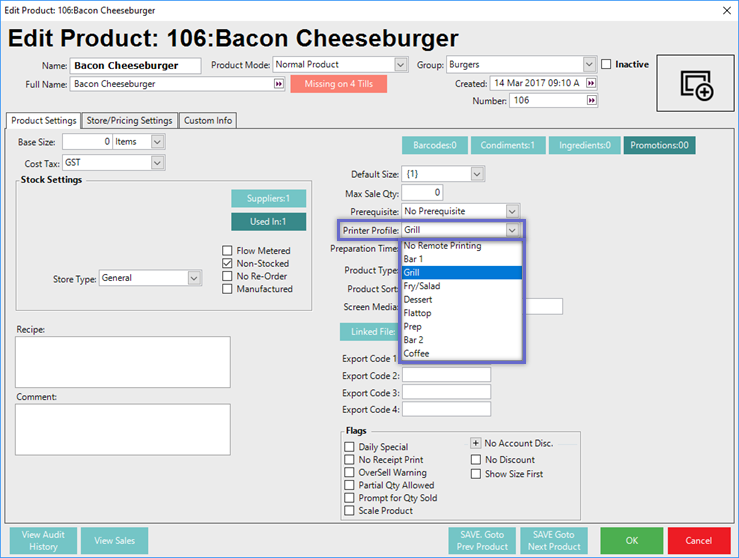Click the add product image icon
This screenshot has width=739, height=558.
pyautogui.click(x=696, y=85)
